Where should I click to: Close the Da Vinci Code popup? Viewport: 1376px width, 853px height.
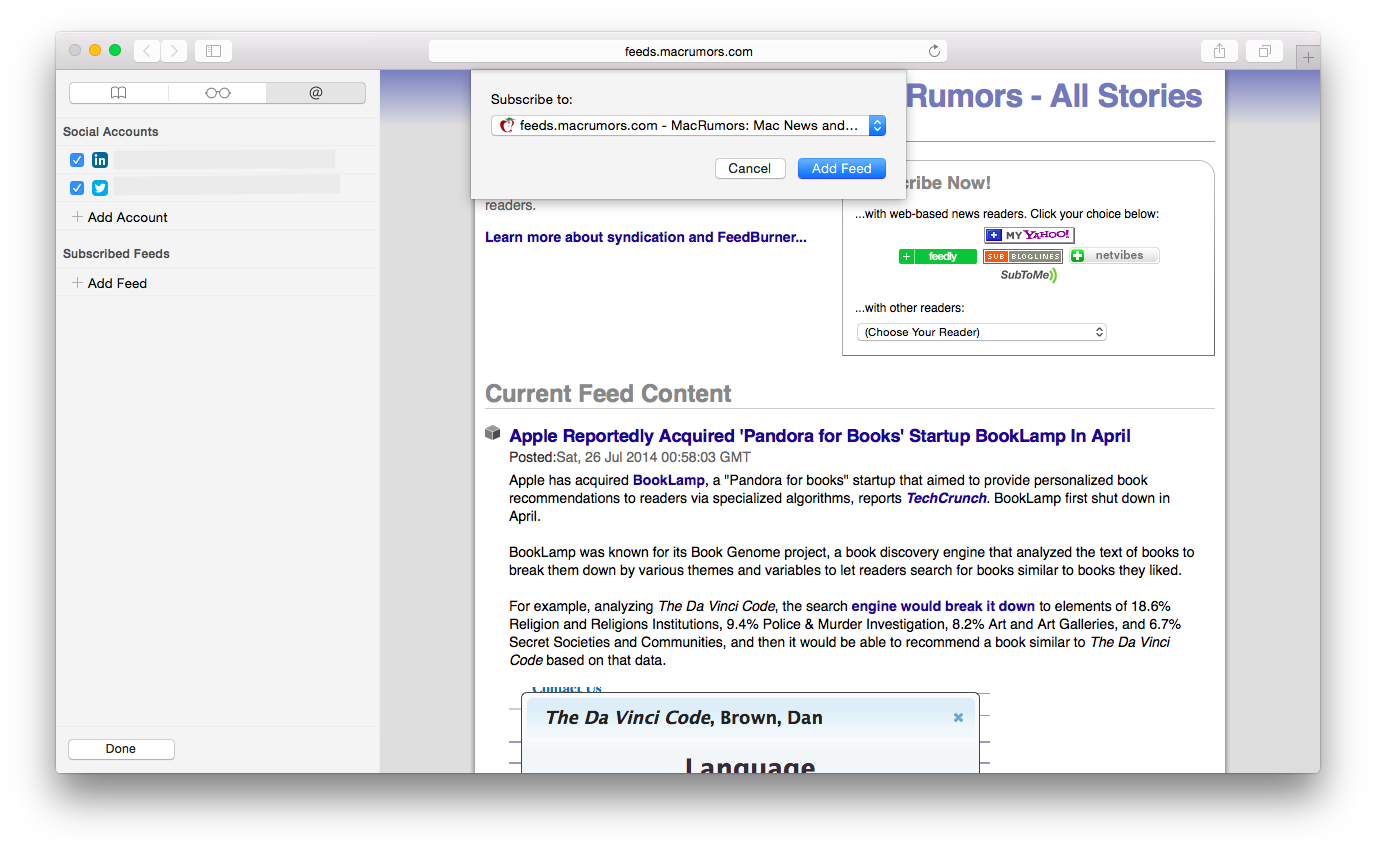[958, 717]
